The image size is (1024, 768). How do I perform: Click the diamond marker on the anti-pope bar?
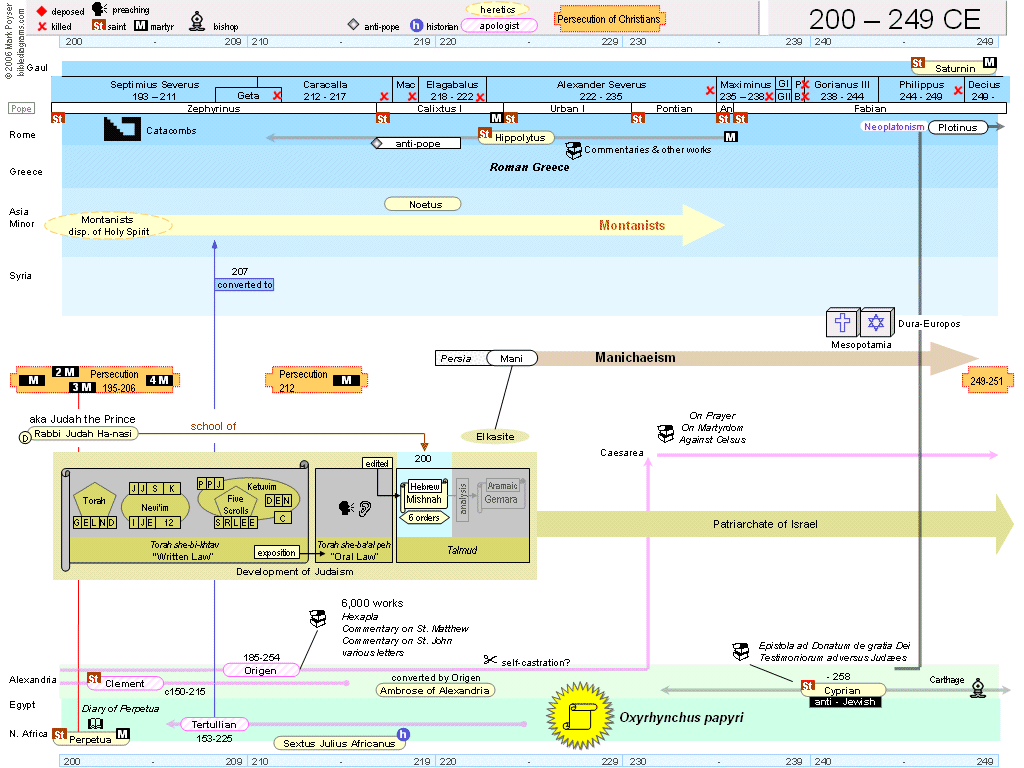pos(377,144)
